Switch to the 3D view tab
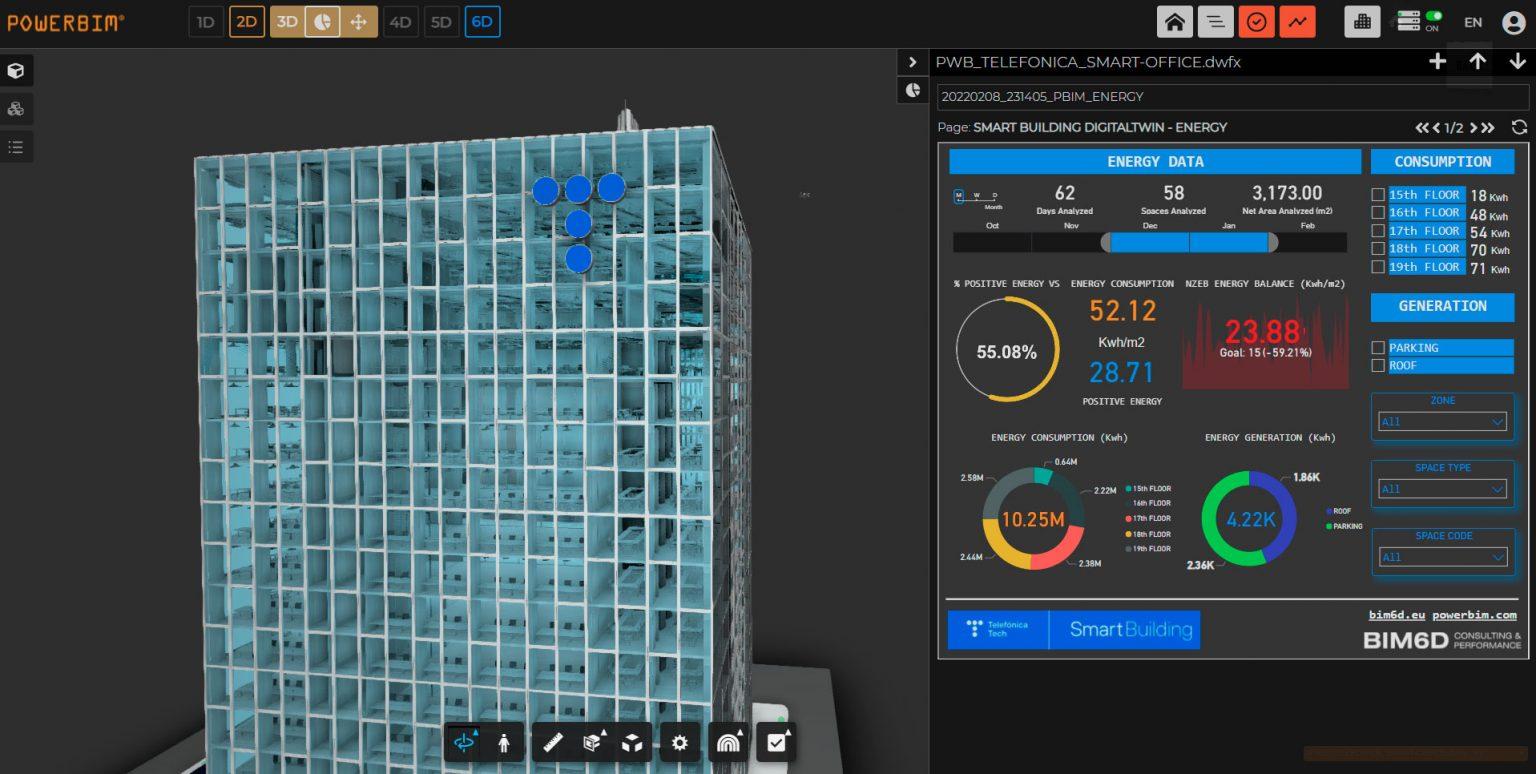The height and width of the screenshot is (774, 1536). click(x=286, y=19)
